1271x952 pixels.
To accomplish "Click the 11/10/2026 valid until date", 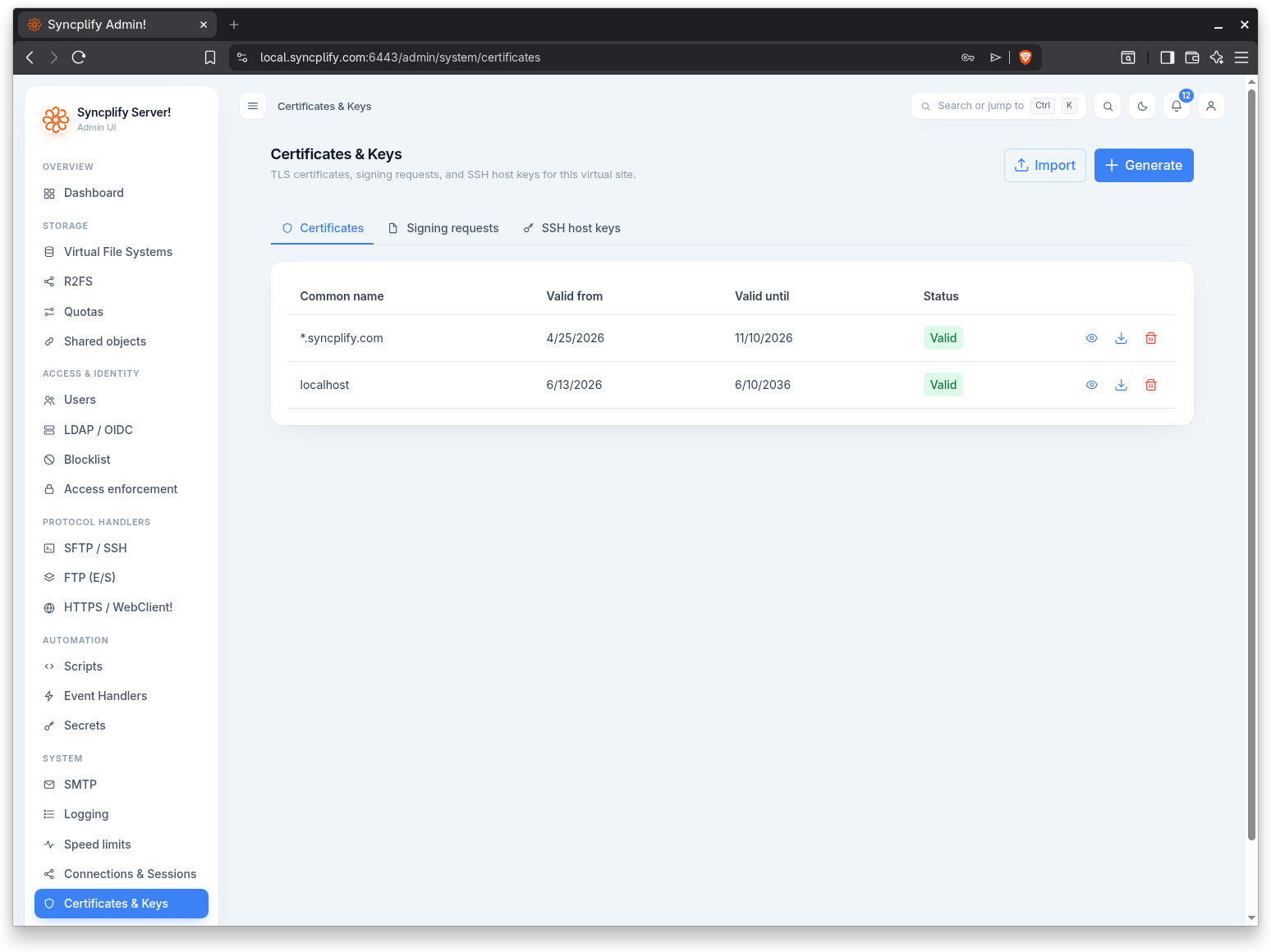I will click(764, 338).
